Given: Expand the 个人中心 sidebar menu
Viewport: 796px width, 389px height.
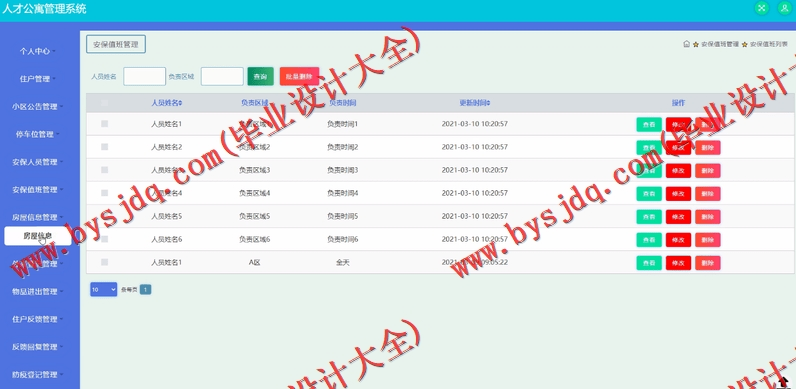Looking at the screenshot, I should click(x=38, y=51).
